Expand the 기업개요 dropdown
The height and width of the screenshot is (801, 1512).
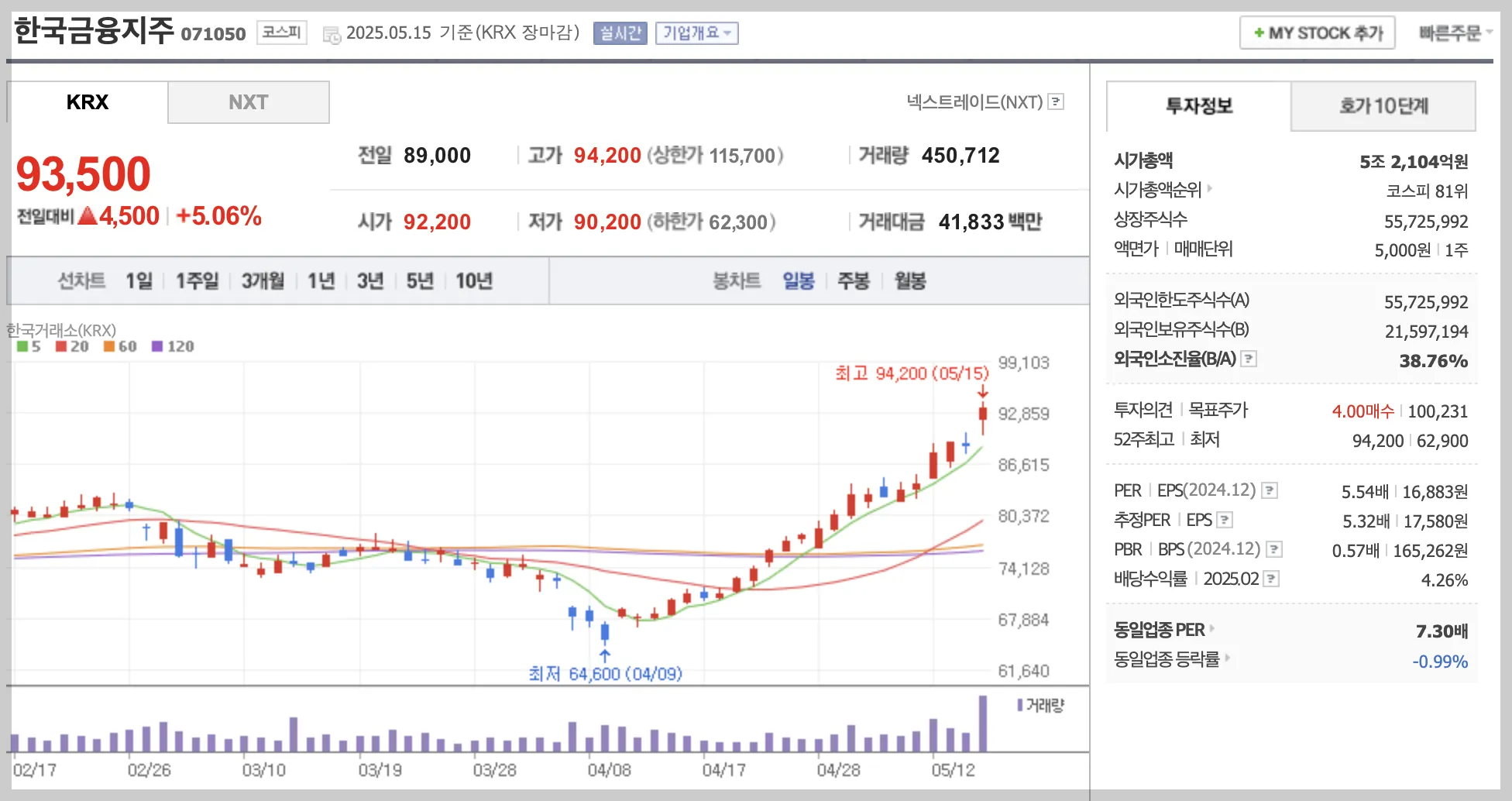pos(696,33)
